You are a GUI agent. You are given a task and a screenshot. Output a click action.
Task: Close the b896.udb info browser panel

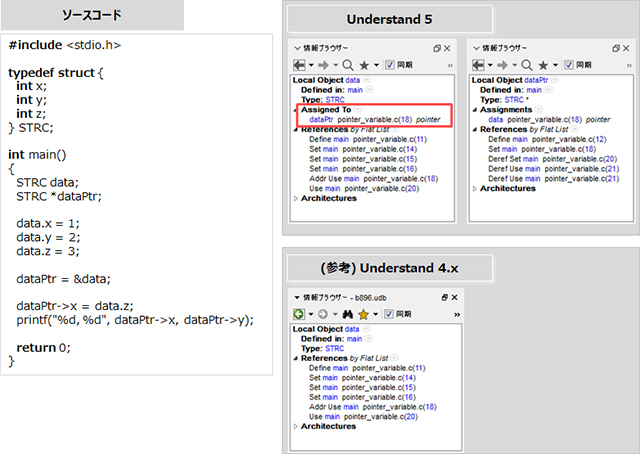(454, 298)
